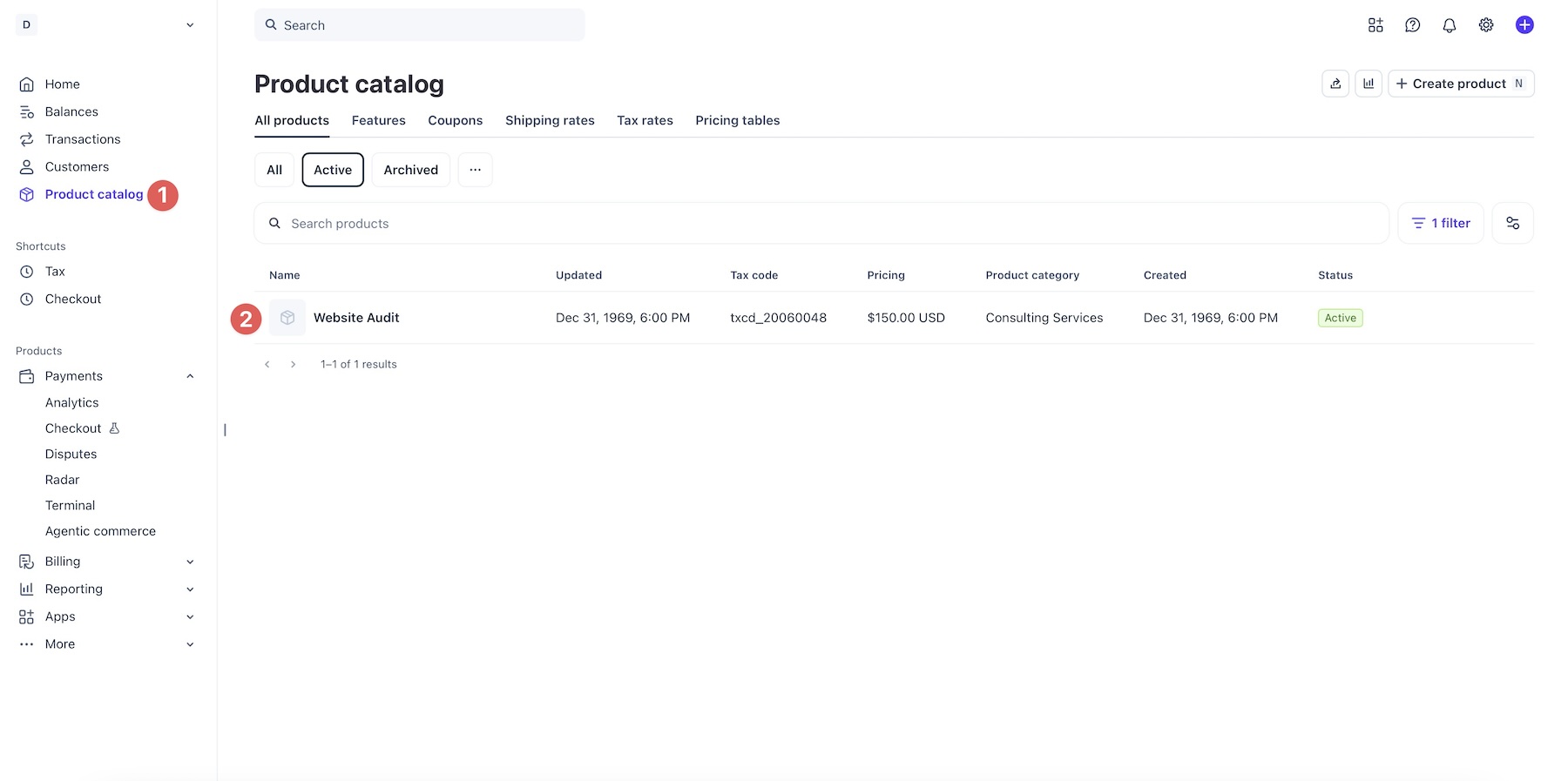1568x781 pixels.
Task: Open the 1 filter button
Action: (x=1441, y=223)
